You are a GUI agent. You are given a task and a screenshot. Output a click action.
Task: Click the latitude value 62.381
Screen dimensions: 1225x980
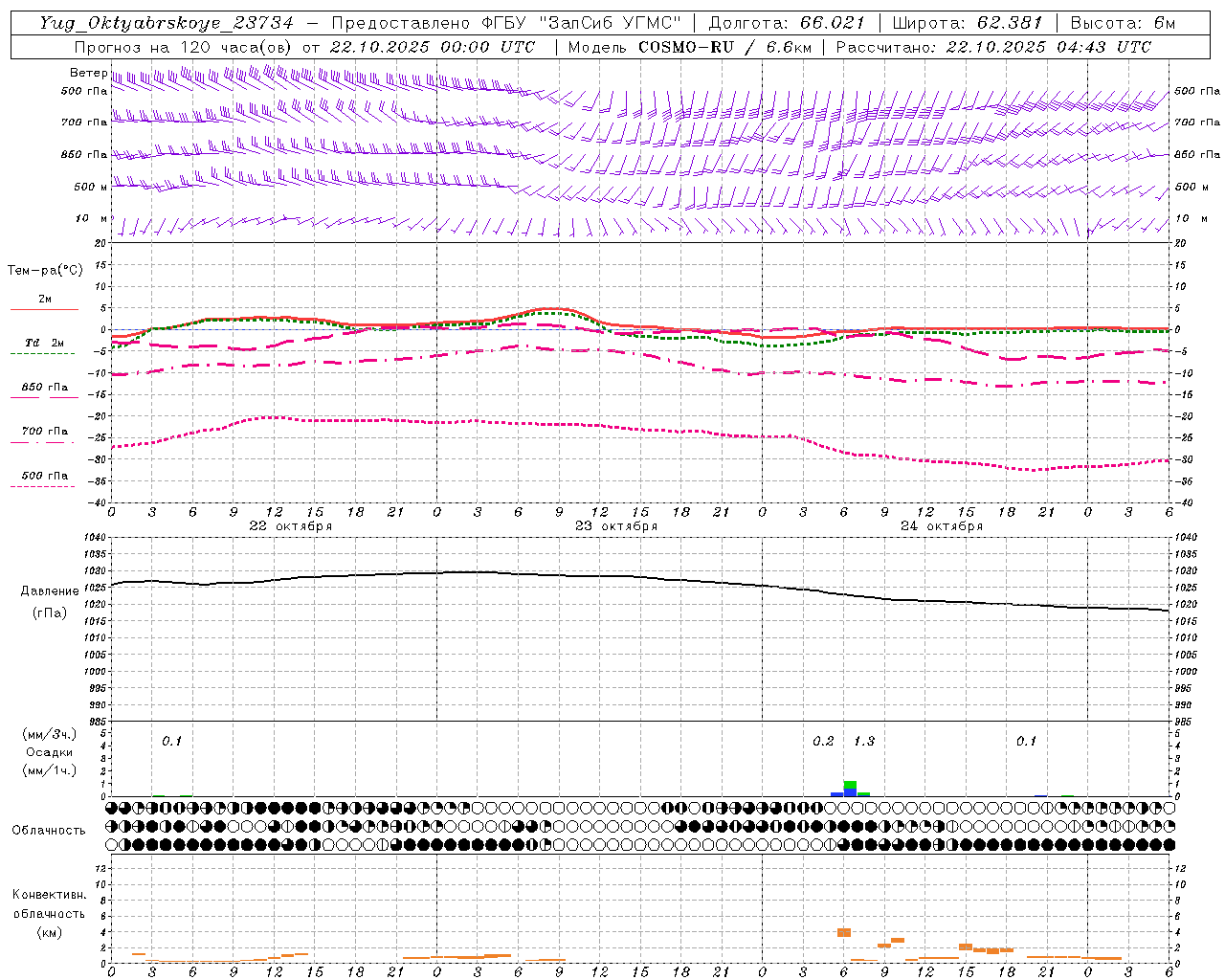pyautogui.click(x=1010, y=23)
